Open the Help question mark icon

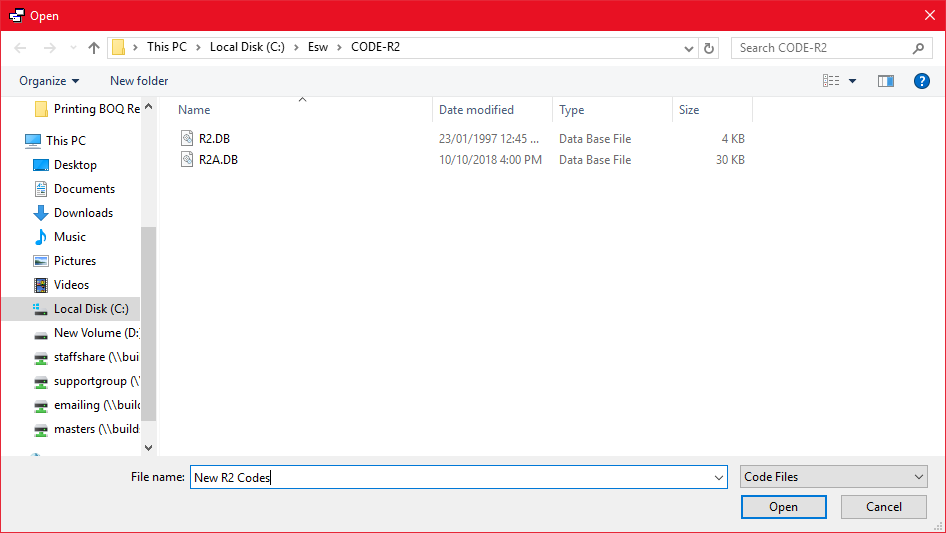(x=921, y=81)
